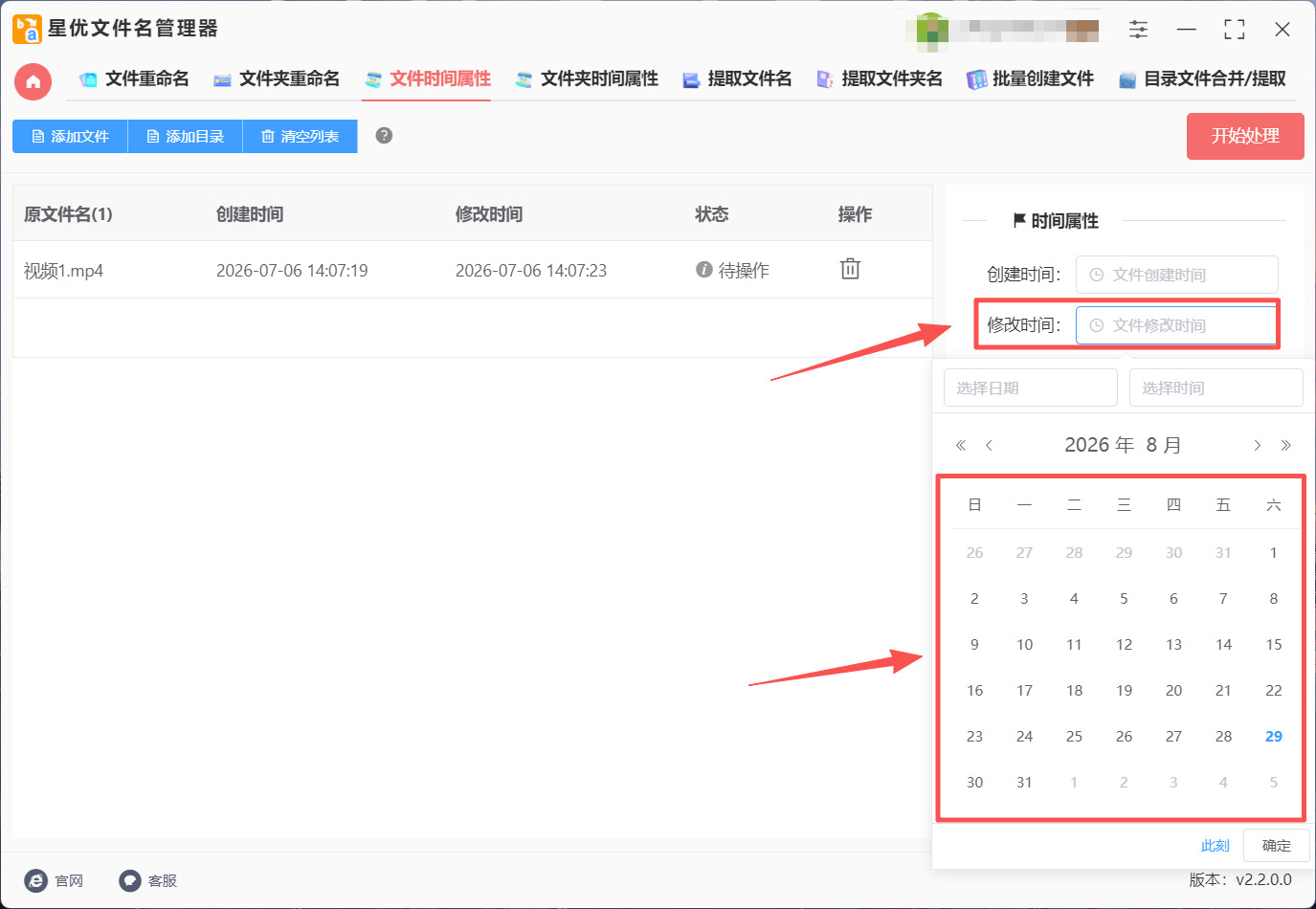
Task: Click the 原文件名(1) column header
Action: [x=68, y=214]
